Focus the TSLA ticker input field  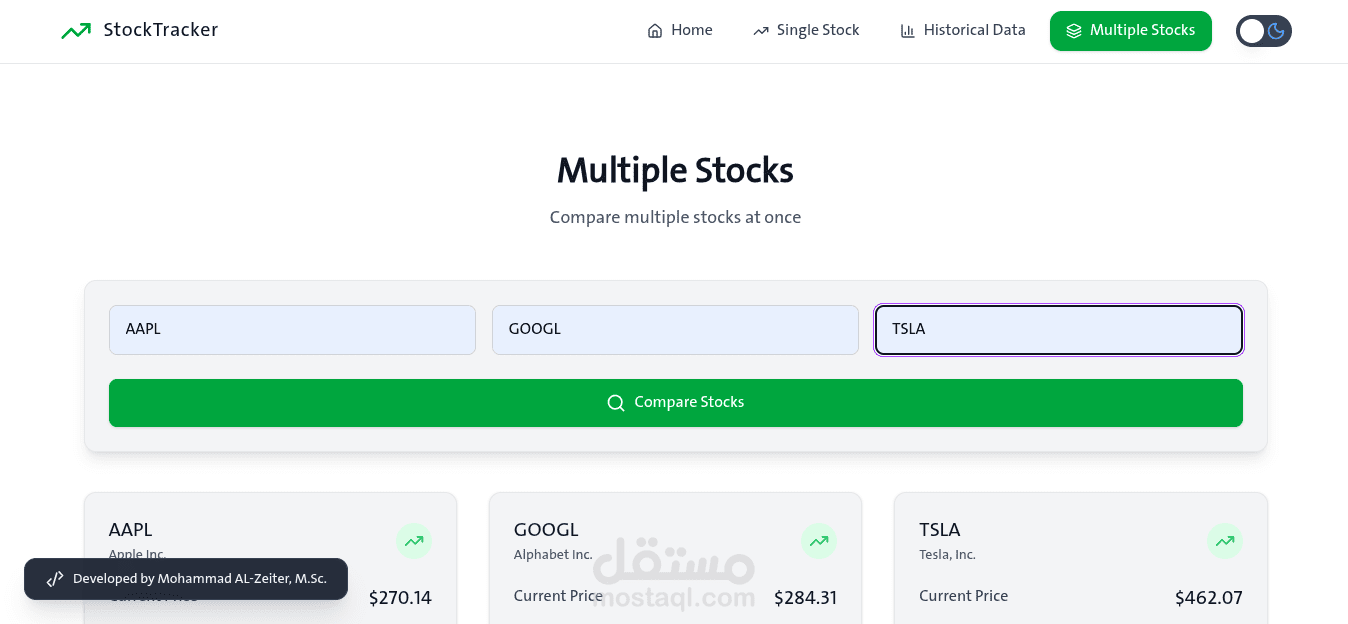(x=1058, y=330)
